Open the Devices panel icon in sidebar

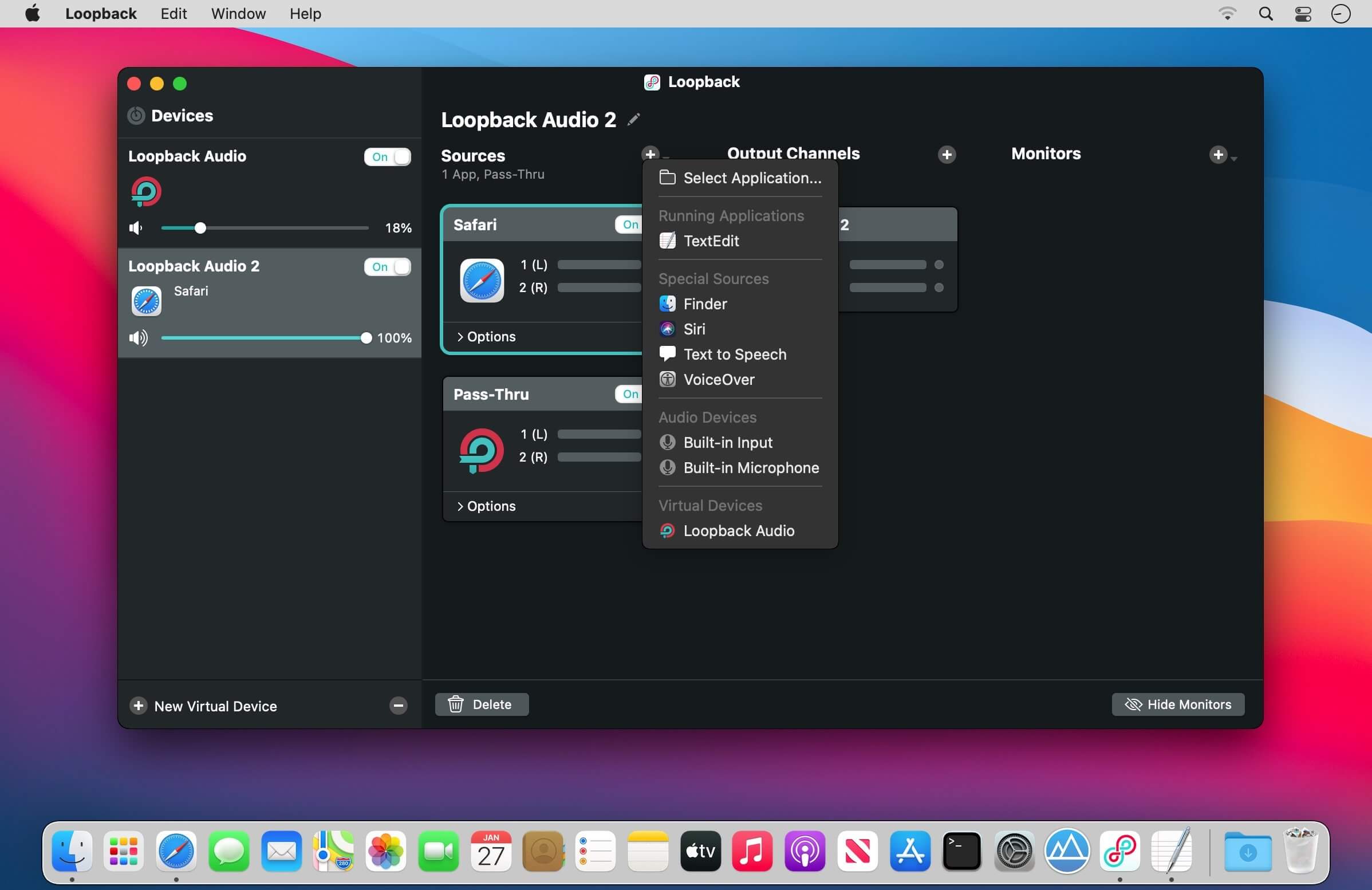click(136, 115)
